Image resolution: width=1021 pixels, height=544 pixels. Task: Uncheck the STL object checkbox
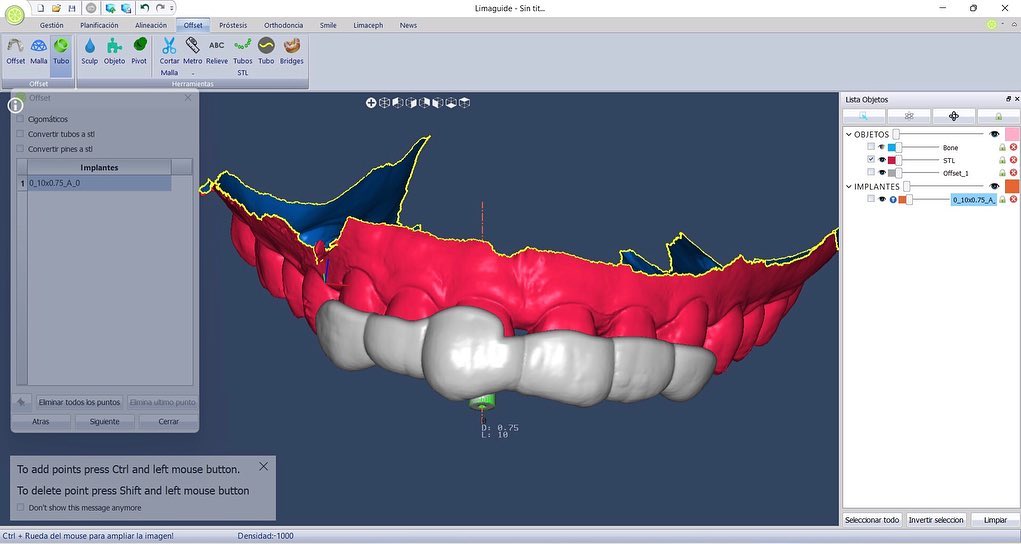(871, 160)
